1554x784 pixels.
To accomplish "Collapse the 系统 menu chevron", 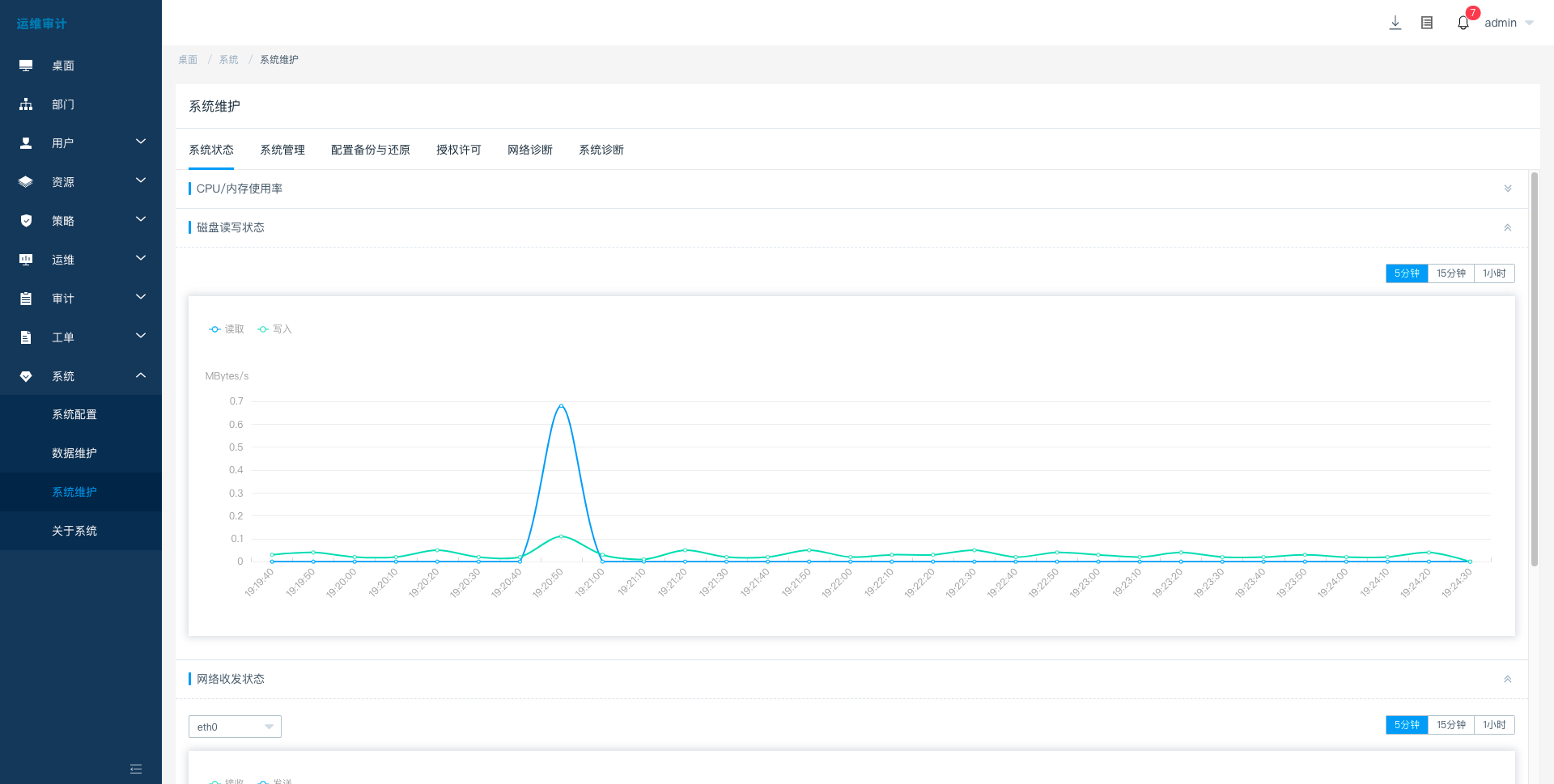I will (x=141, y=375).
